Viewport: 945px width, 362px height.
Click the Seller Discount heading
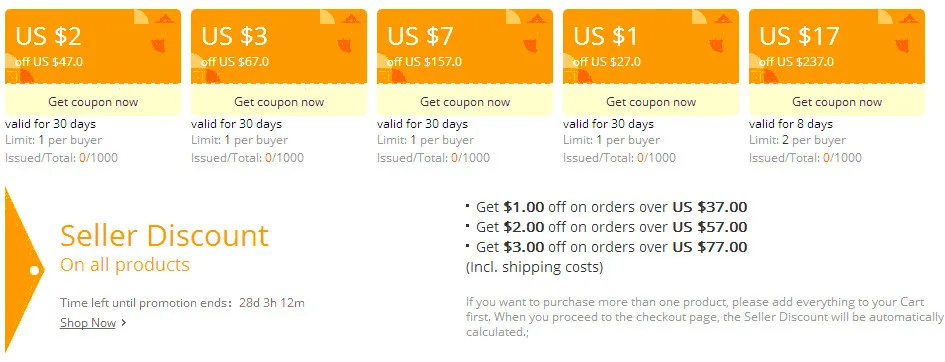[x=165, y=235]
